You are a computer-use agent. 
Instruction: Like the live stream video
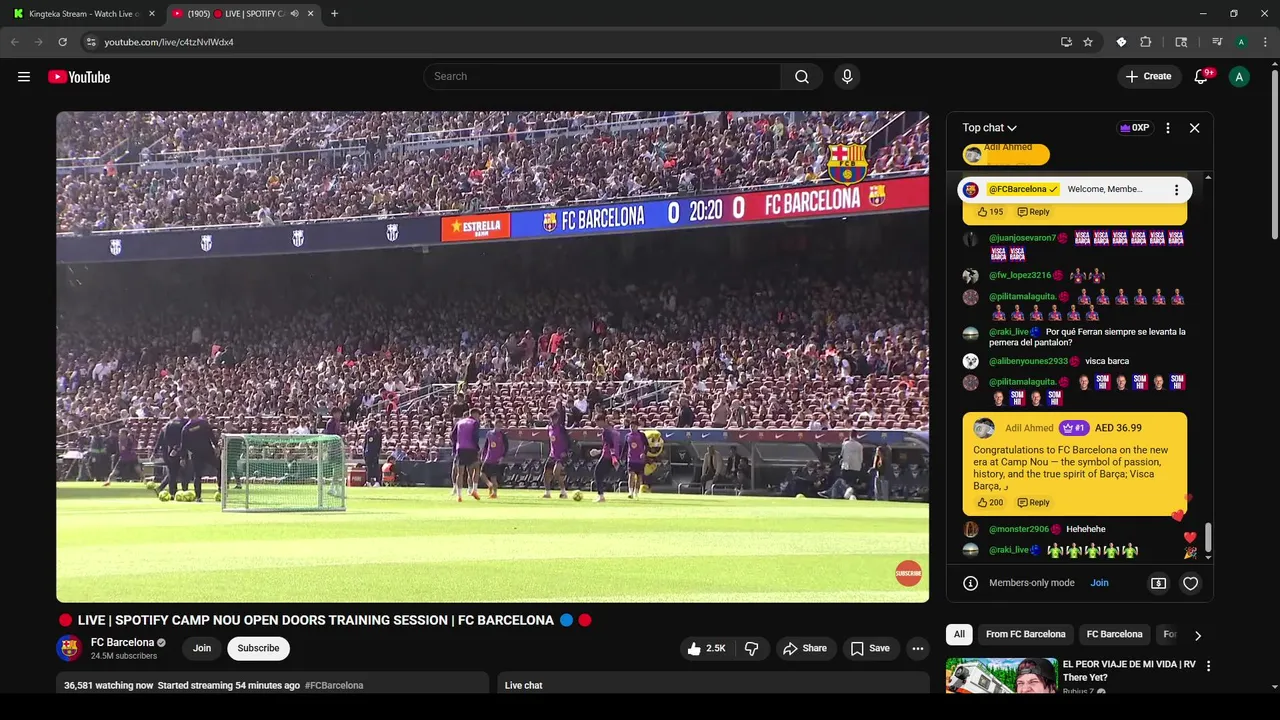pyautogui.click(x=706, y=649)
